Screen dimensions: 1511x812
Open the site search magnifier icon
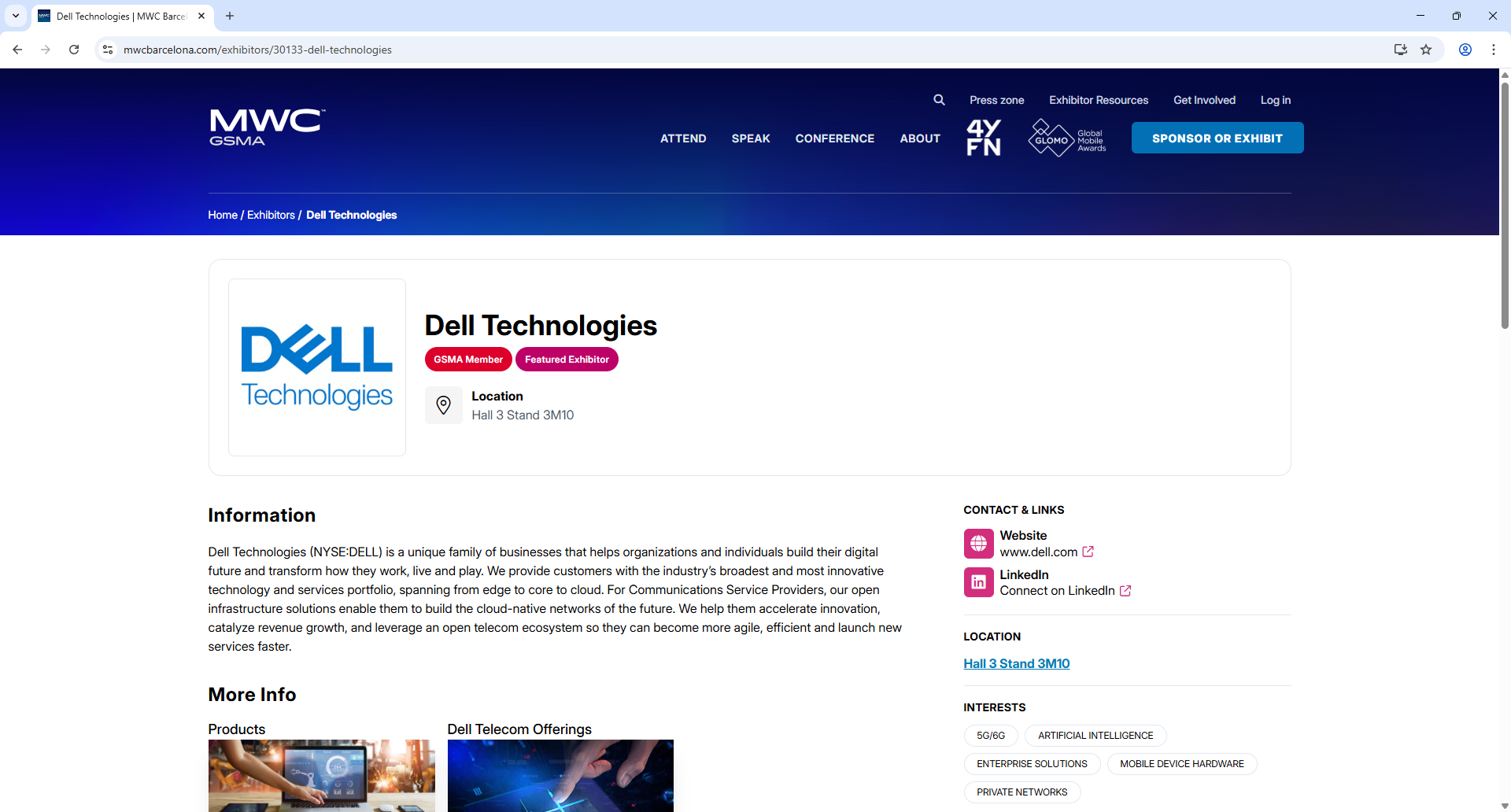click(x=939, y=100)
